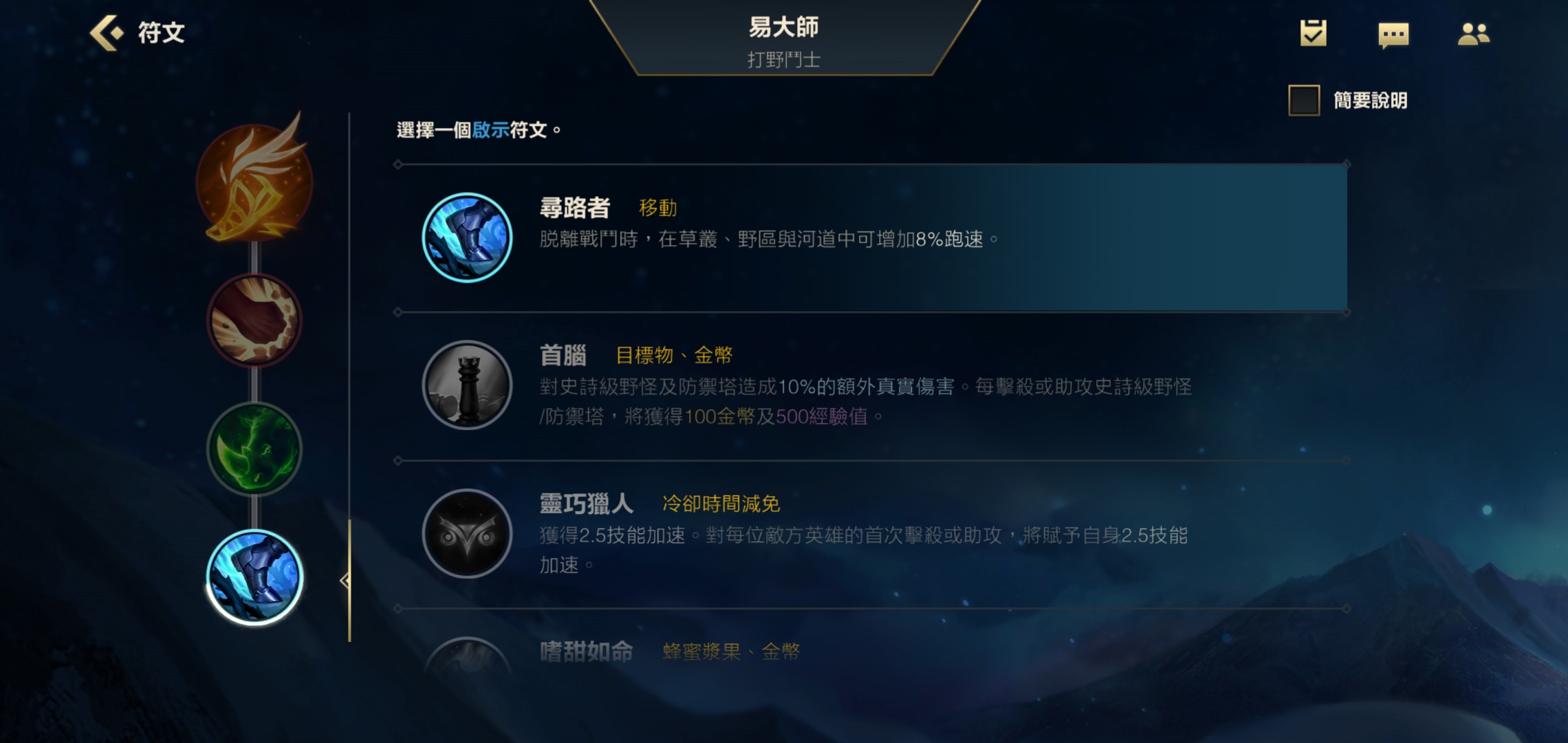The height and width of the screenshot is (743, 1568).
Task: Click the 符文 page title text
Action: 162,32
